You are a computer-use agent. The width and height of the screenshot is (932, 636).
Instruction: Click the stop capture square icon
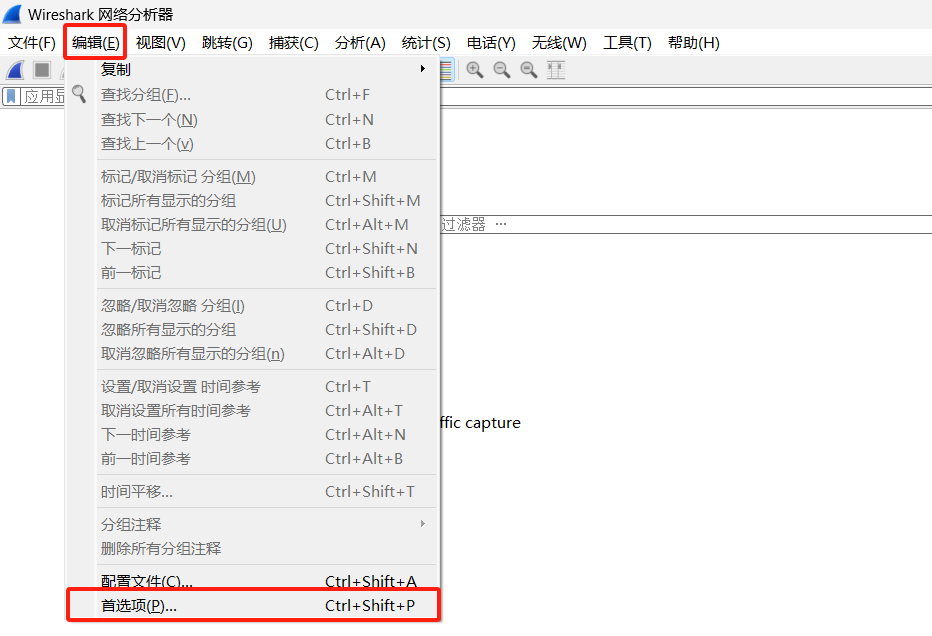[42, 70]
